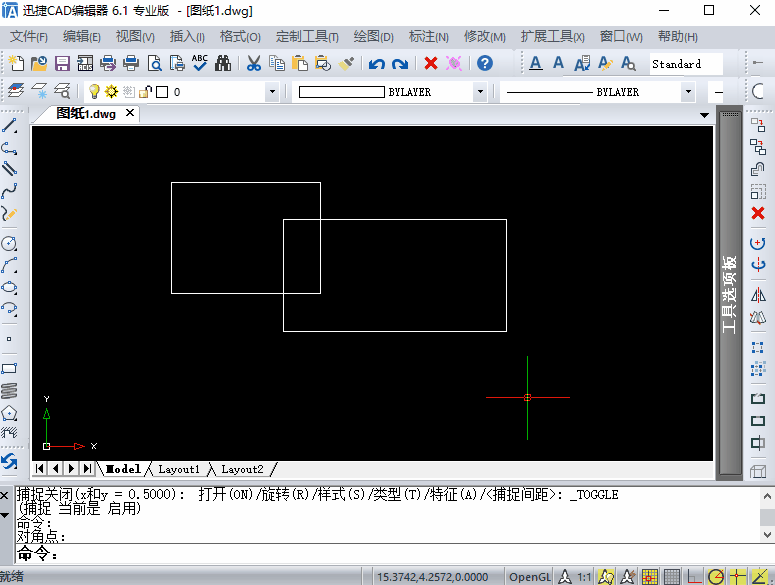Click the layer color square swatch
The width and height of the screenshot is (775, 585).
click(162, 92)
